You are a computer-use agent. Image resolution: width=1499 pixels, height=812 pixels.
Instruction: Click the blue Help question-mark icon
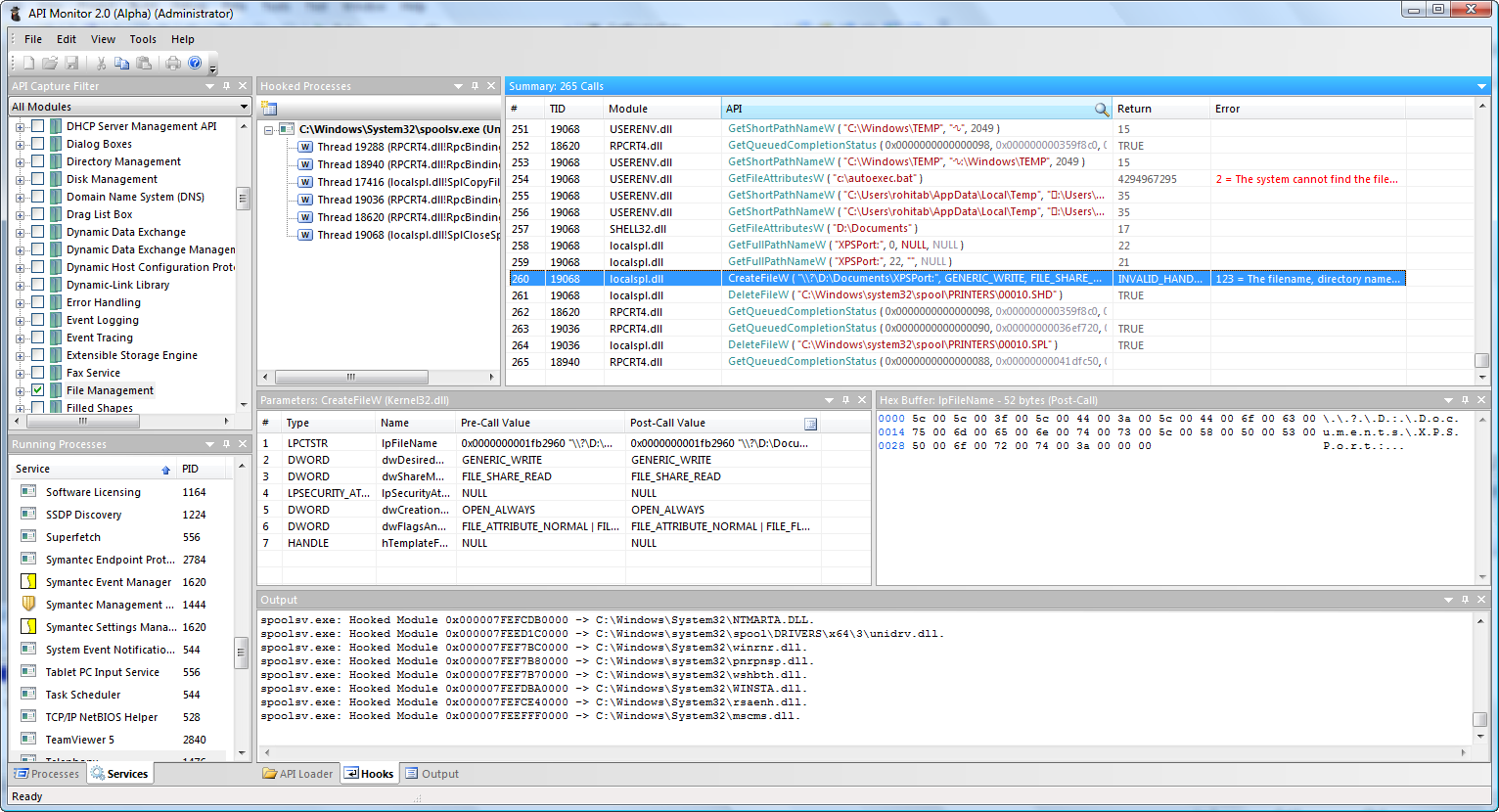pyautogui.click(x=195, y=63)
